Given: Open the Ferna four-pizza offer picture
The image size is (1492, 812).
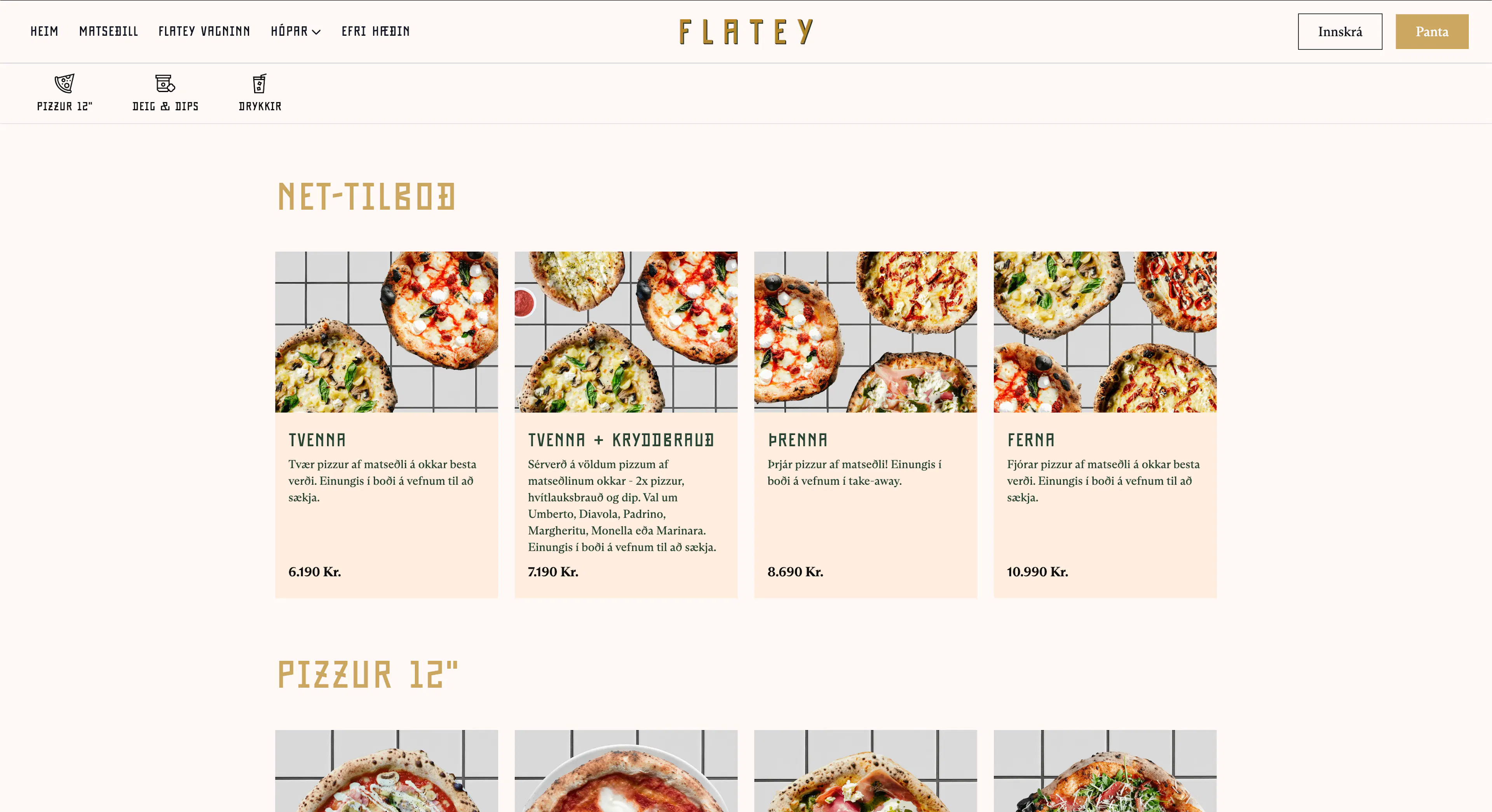Looking at the screenshot, I should coord(1105,332).
